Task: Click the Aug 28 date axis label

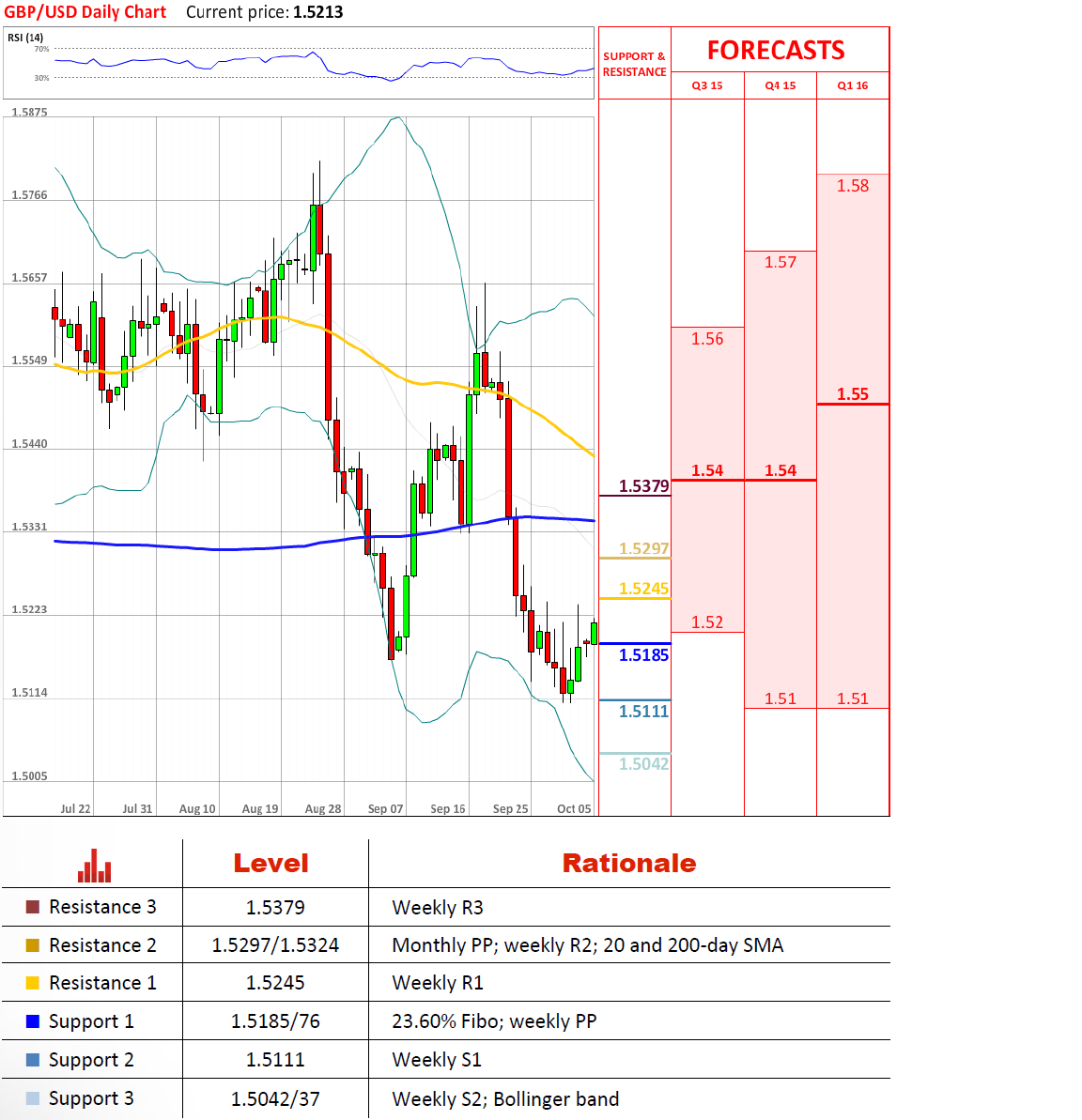Action: pos(322,808)
